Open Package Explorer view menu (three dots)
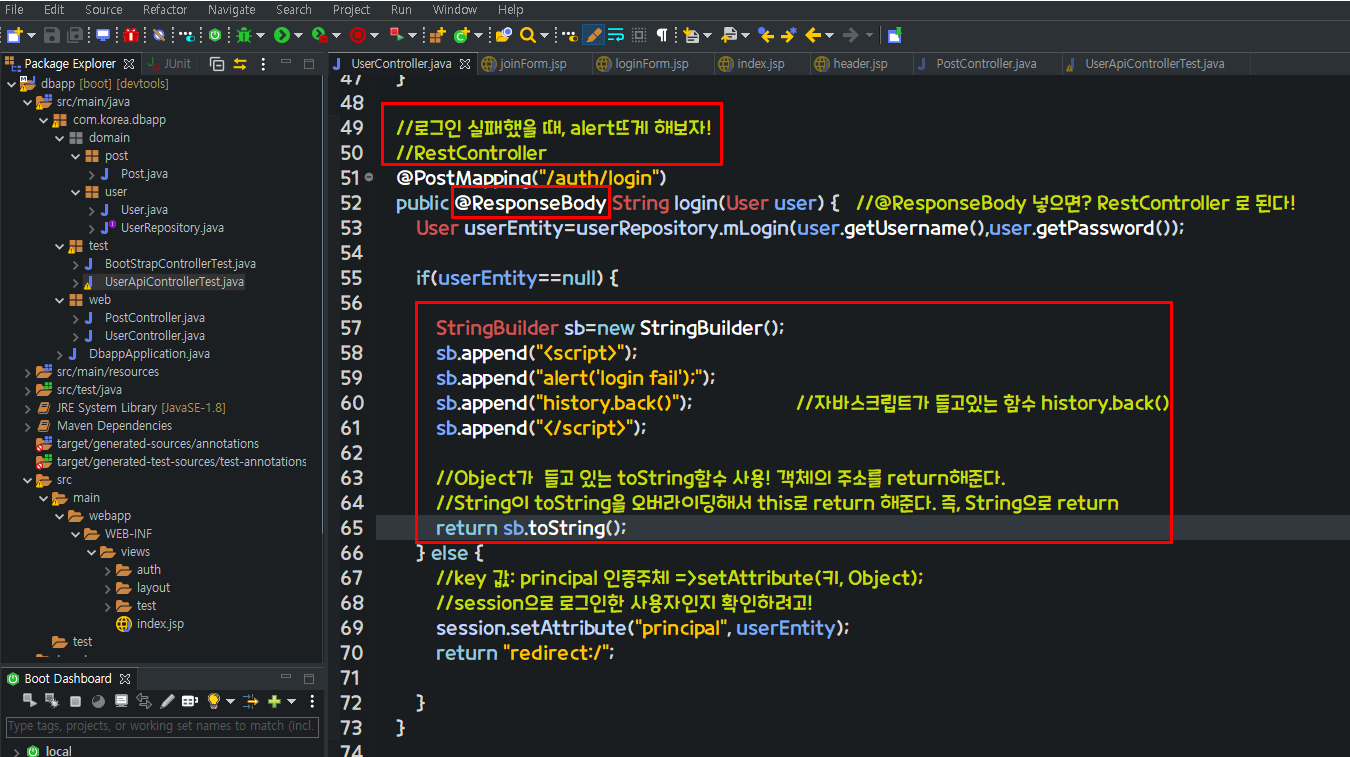1350x757 pixels. coord(263,64)
